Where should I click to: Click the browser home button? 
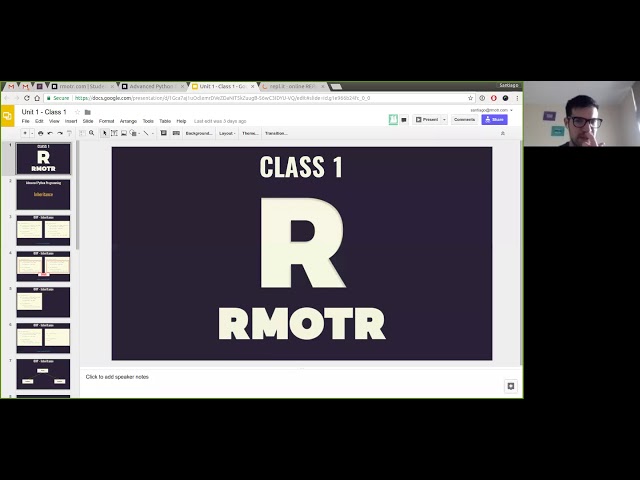click(x=37, y=98)
